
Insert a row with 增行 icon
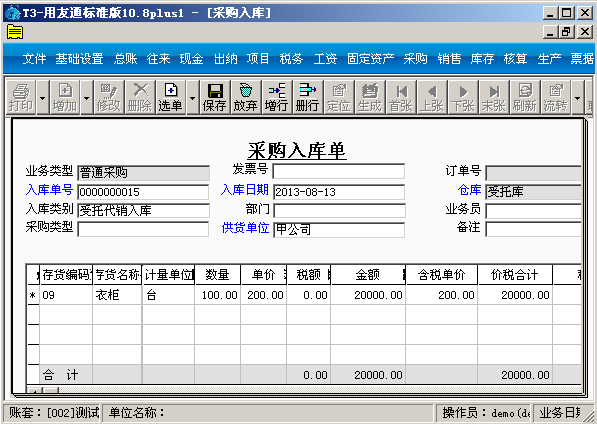tap(276, 97)
